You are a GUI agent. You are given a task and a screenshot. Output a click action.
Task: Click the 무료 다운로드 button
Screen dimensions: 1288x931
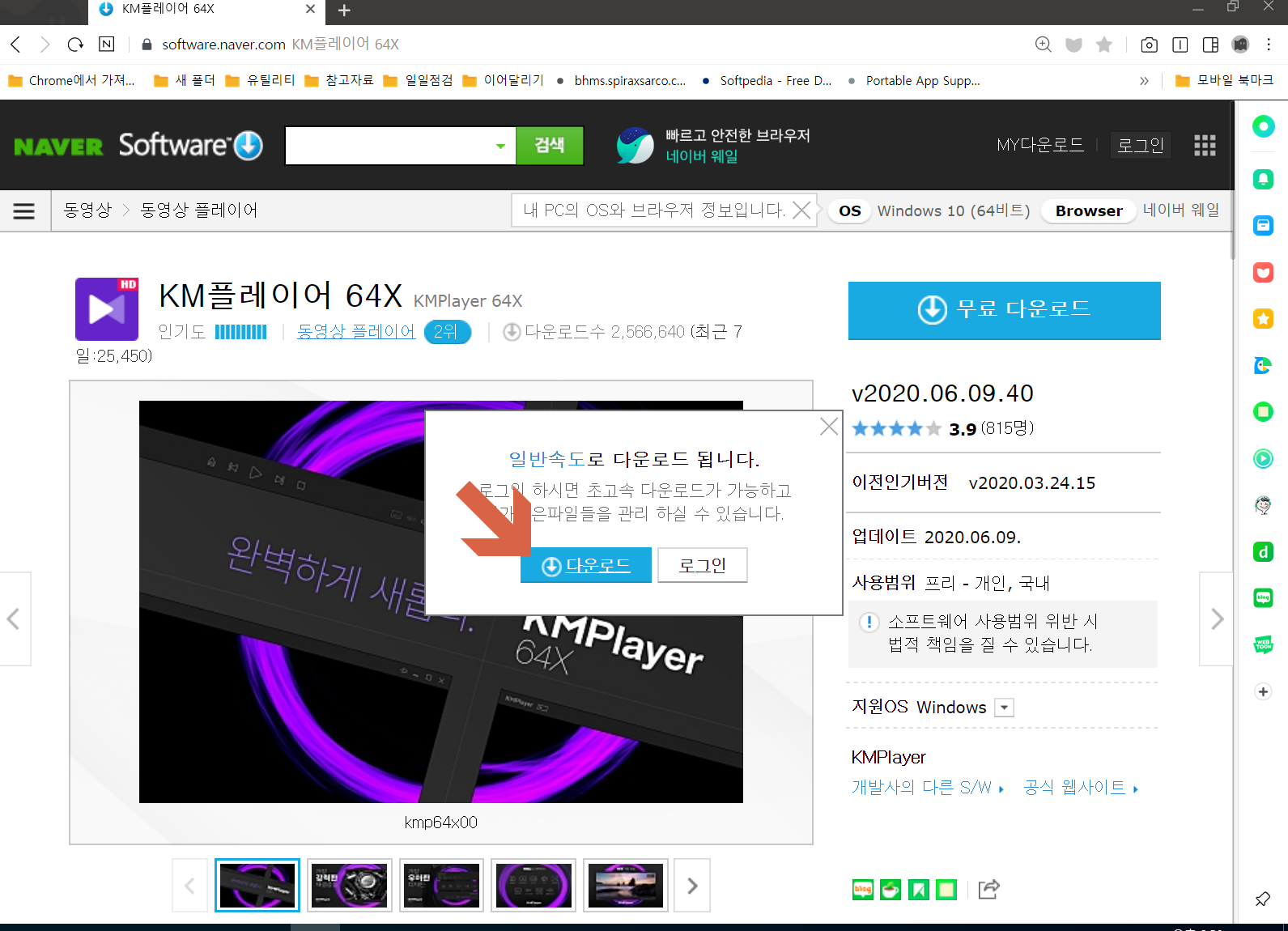pos(1005,310)
